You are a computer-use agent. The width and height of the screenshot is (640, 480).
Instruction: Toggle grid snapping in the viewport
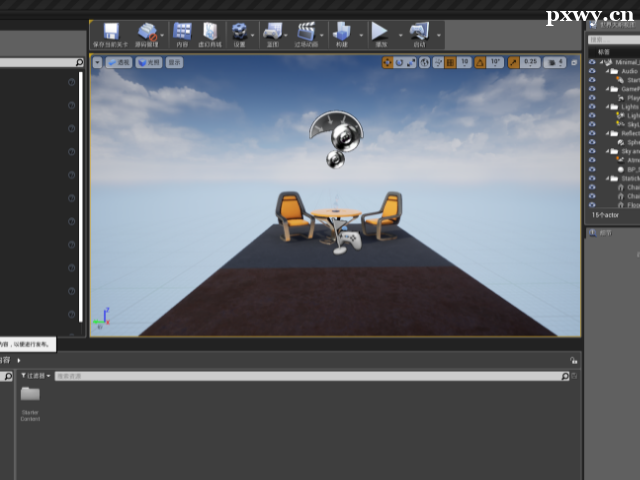450,62
